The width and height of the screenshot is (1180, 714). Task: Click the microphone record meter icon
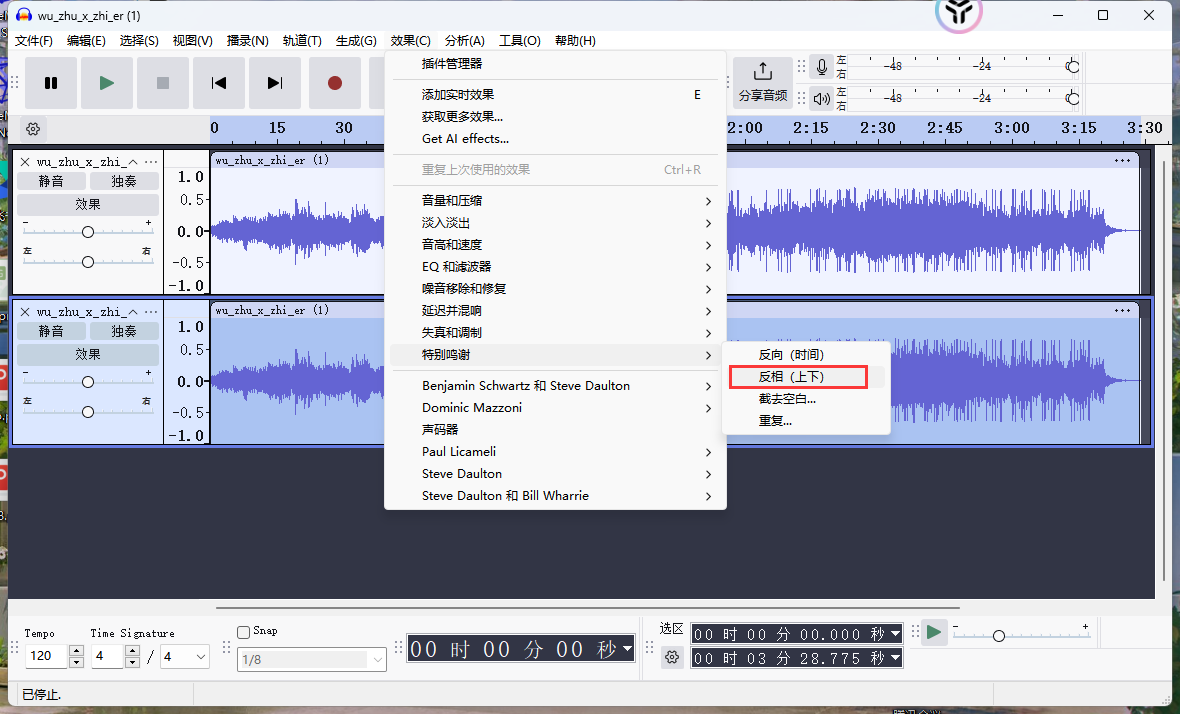[822, 67]
